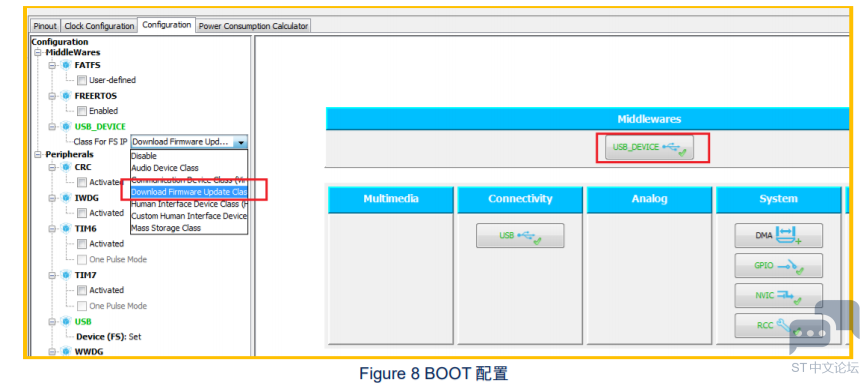Viewport: 868px width, 383px height.
Task: Tick the TIM7 Activated checkbox
Action: click(x=82, y=291)
